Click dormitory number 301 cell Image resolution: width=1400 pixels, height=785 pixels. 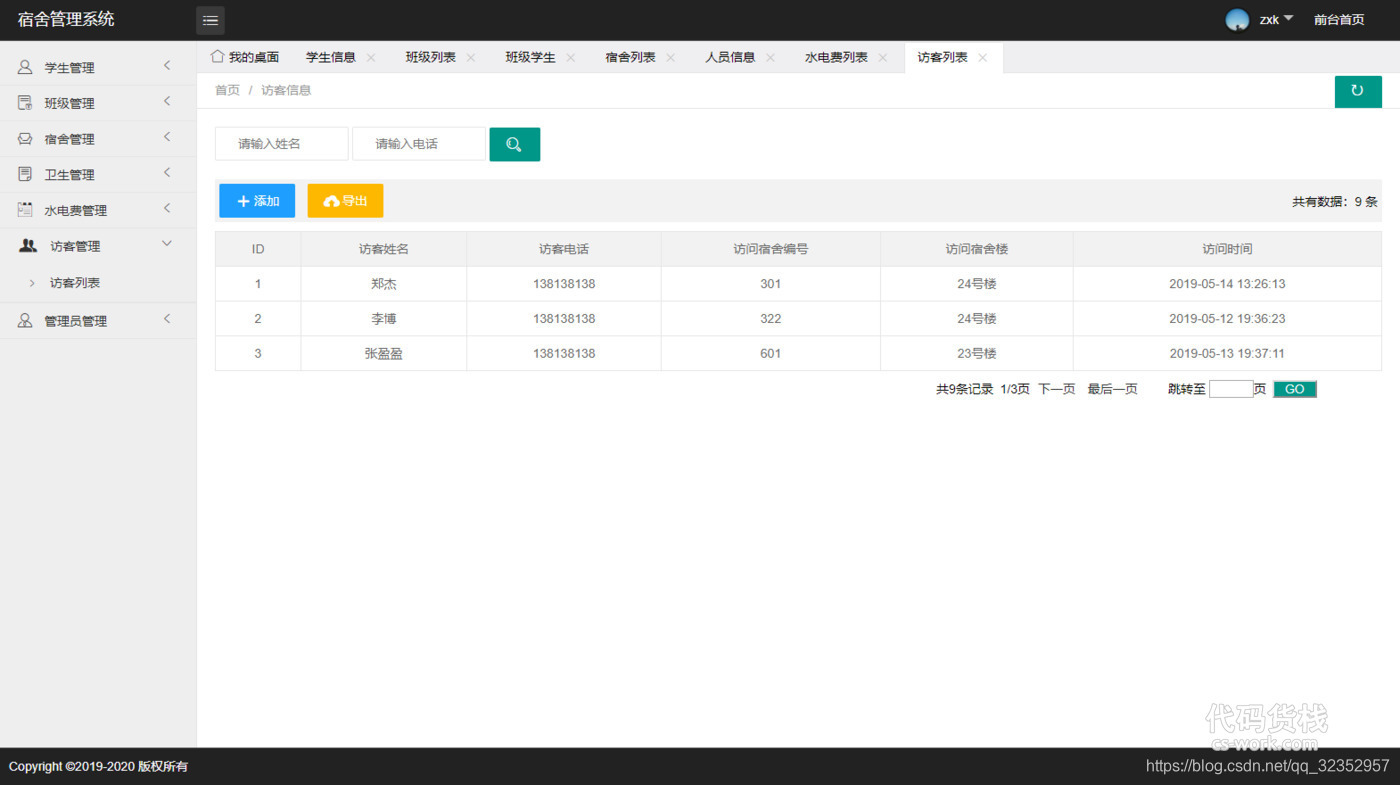coord(771,284)
